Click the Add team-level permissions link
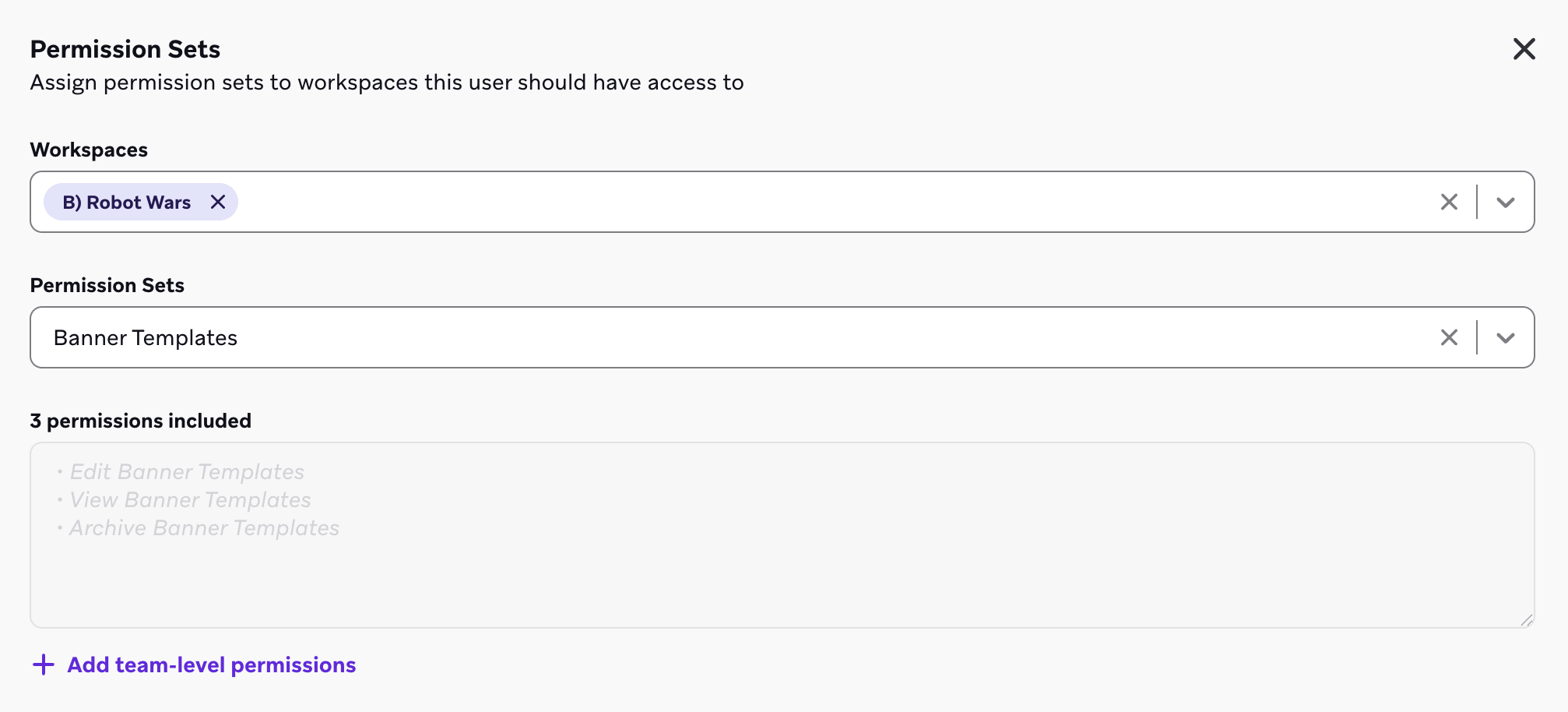This screenshot has width=1568, height=712. pos(211,665)
